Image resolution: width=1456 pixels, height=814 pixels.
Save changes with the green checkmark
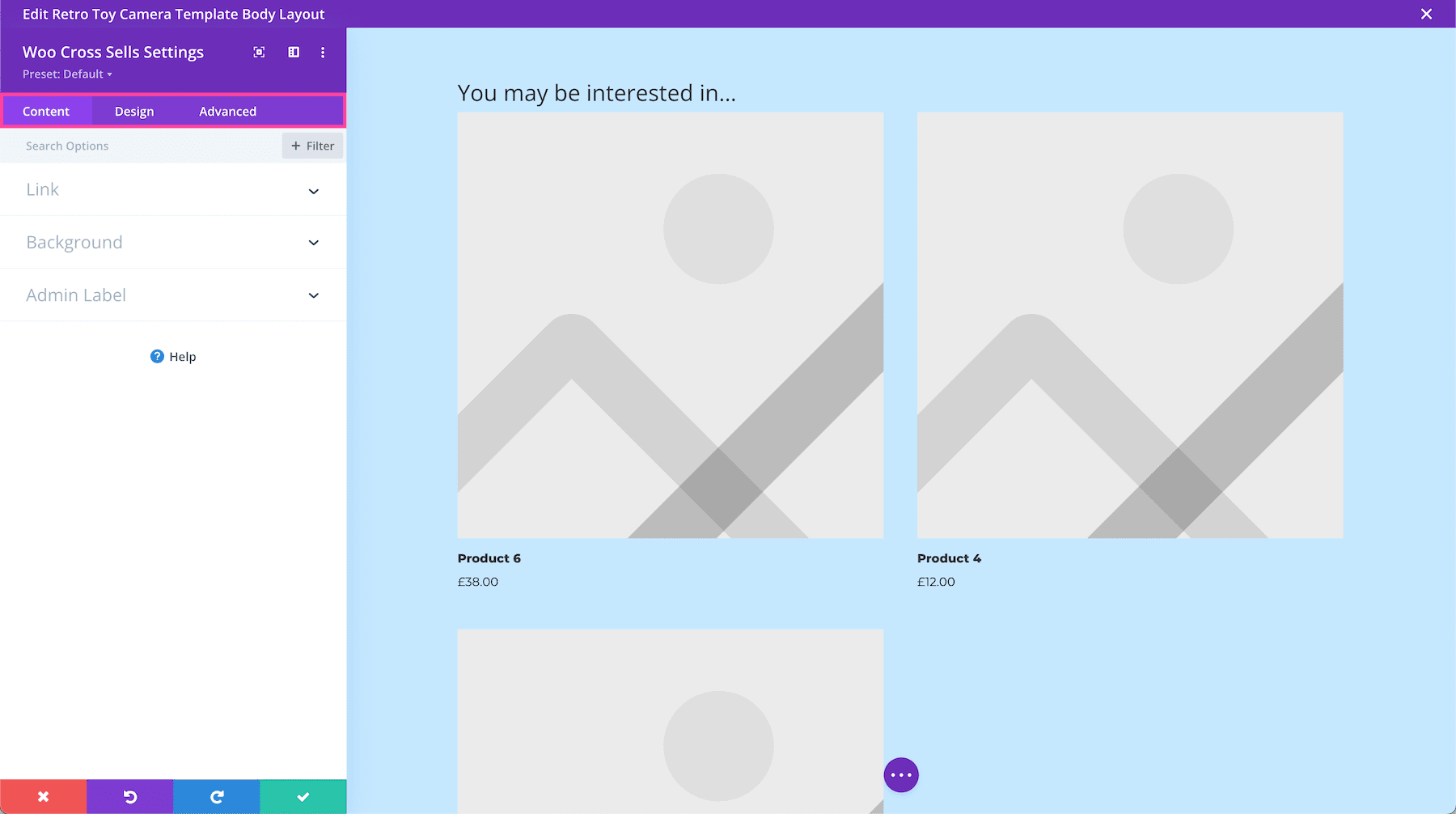pyautogui.click(x=303, y=796)
